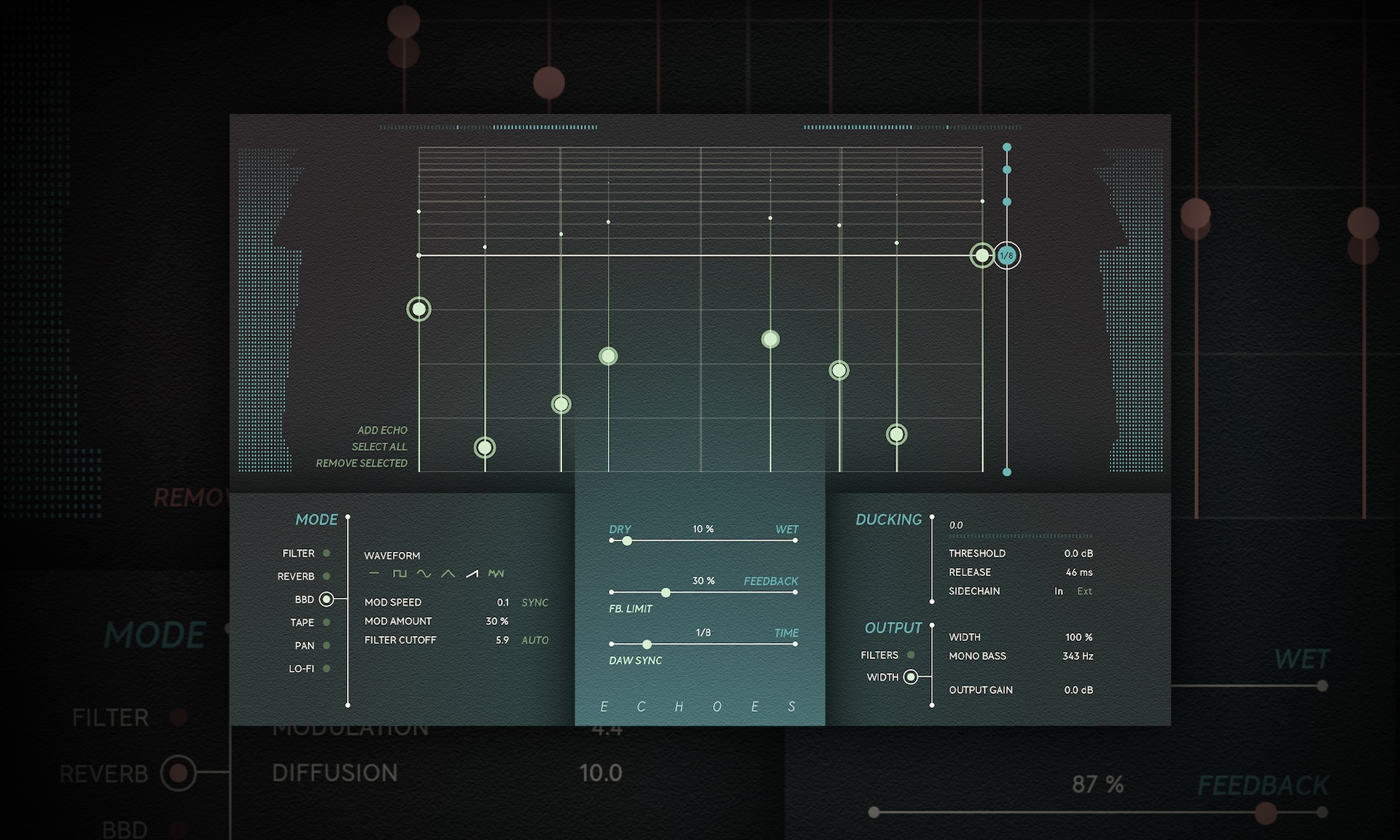The image size is (1400, 840).
Task: Click the Add Echo button
Action: point(382,430)
